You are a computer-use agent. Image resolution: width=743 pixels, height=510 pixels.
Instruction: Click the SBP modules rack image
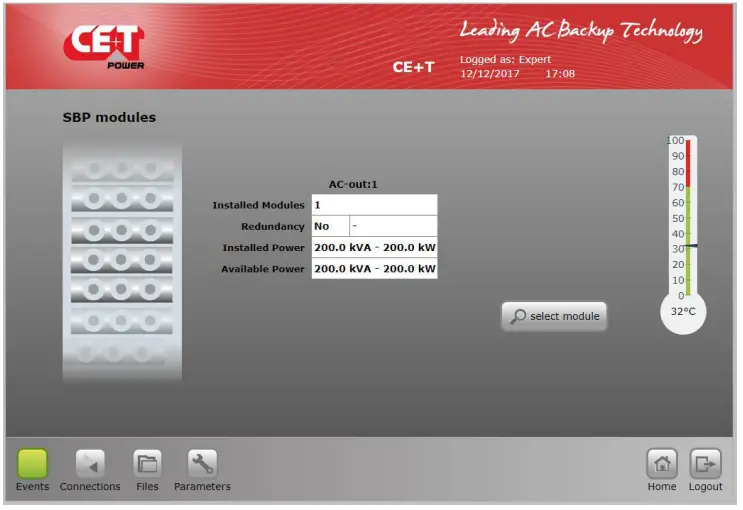click(x=122, y=261)
